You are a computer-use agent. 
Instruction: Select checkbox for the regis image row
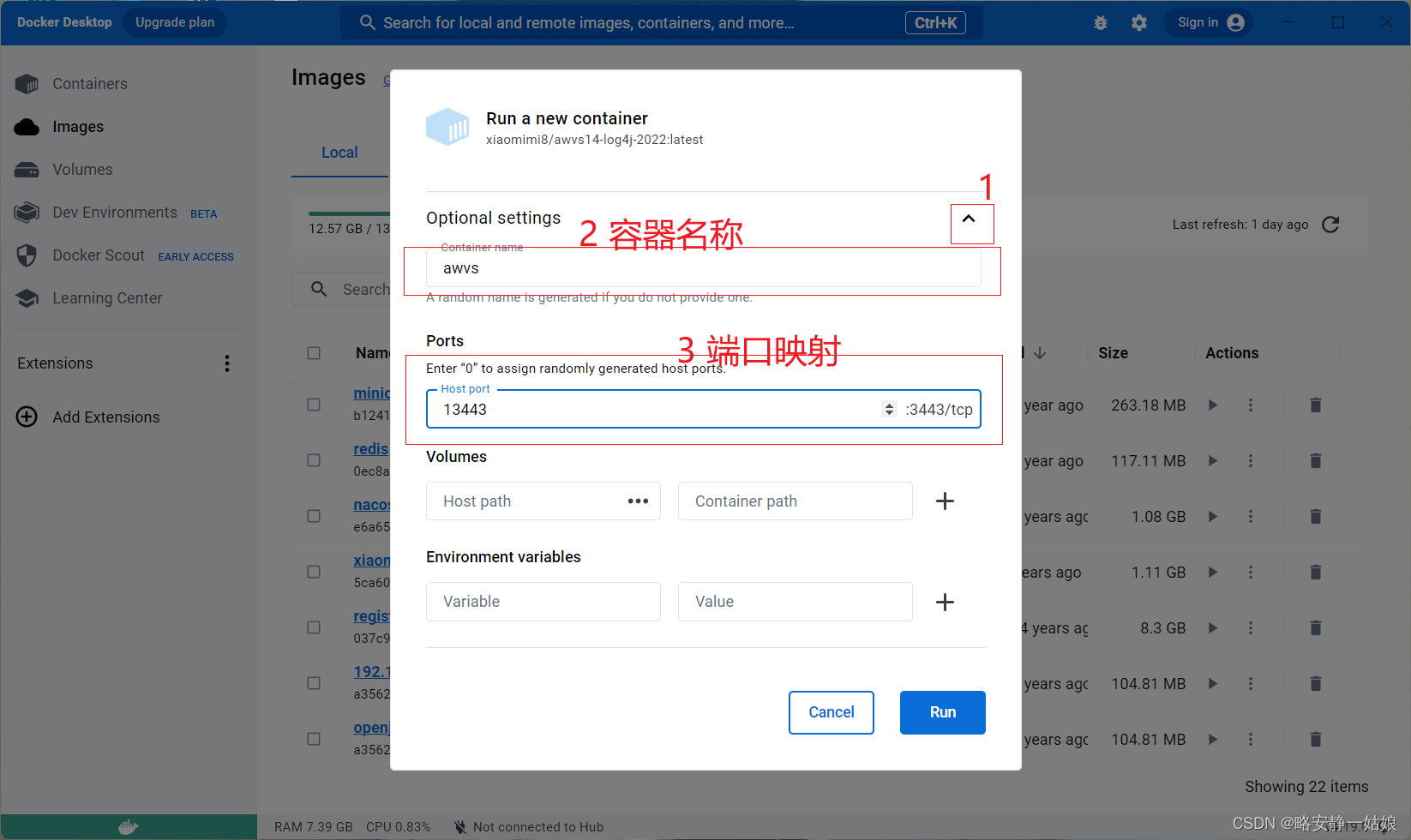[314, 627]
